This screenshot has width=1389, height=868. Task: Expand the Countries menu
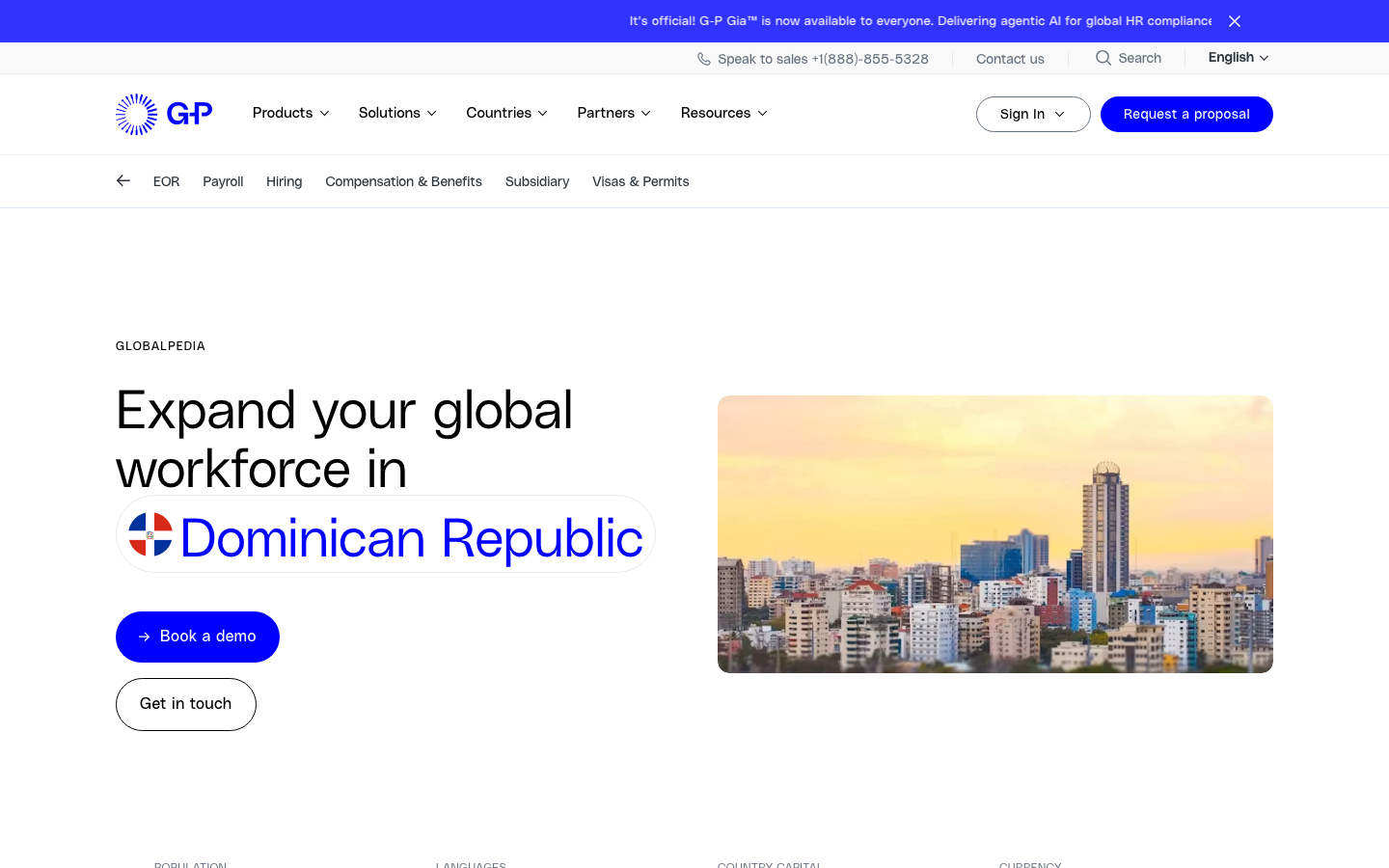pyautogui.click(x=507, y=113)
